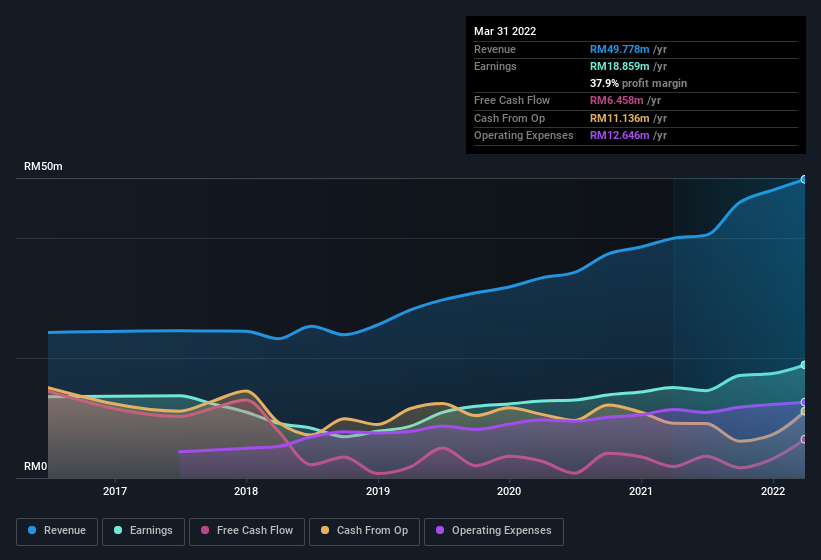Click the 37.9% profit margin text
Screen dimensions: 821x560
coord(638,83)
